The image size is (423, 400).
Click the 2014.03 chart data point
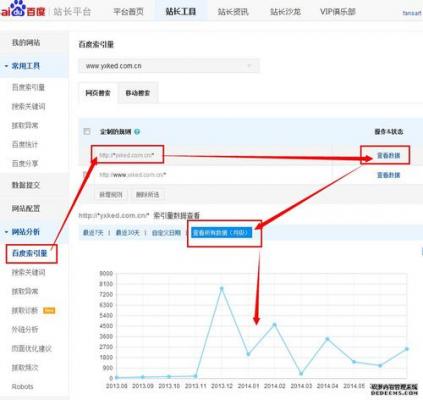pyautogui.click(x=301, y=374)
